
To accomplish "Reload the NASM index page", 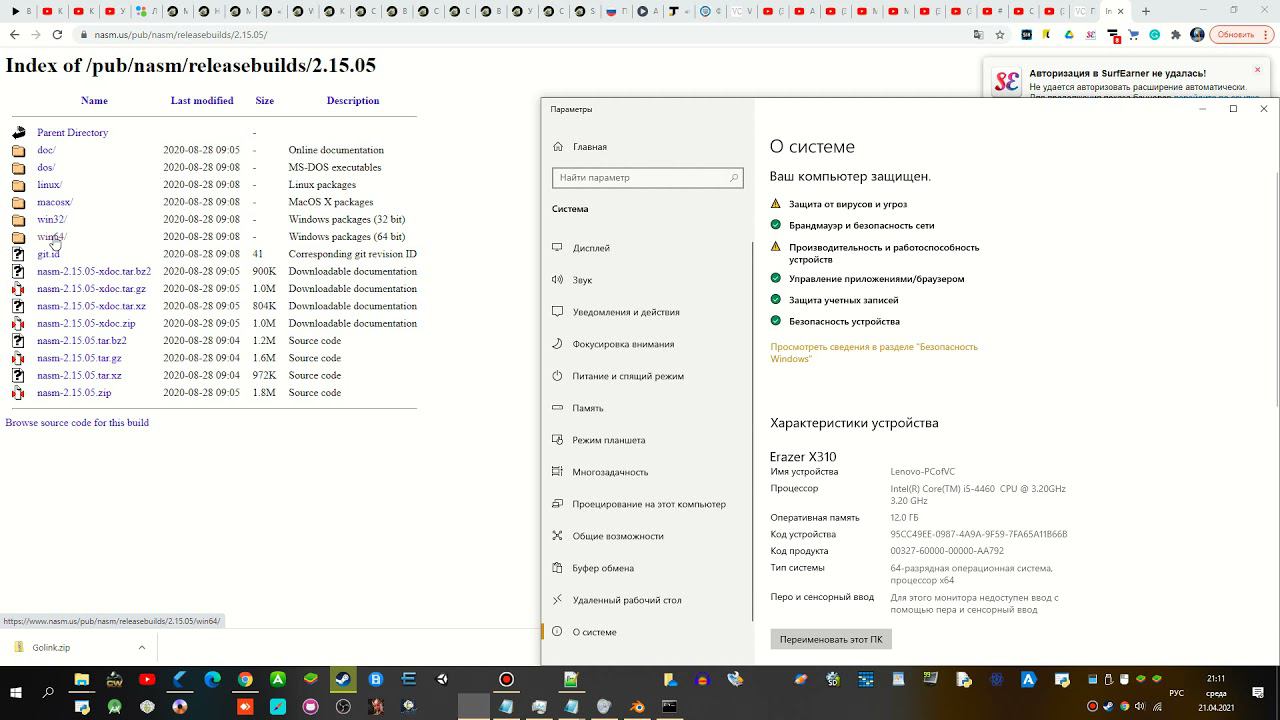I will (x=57, y=34).
